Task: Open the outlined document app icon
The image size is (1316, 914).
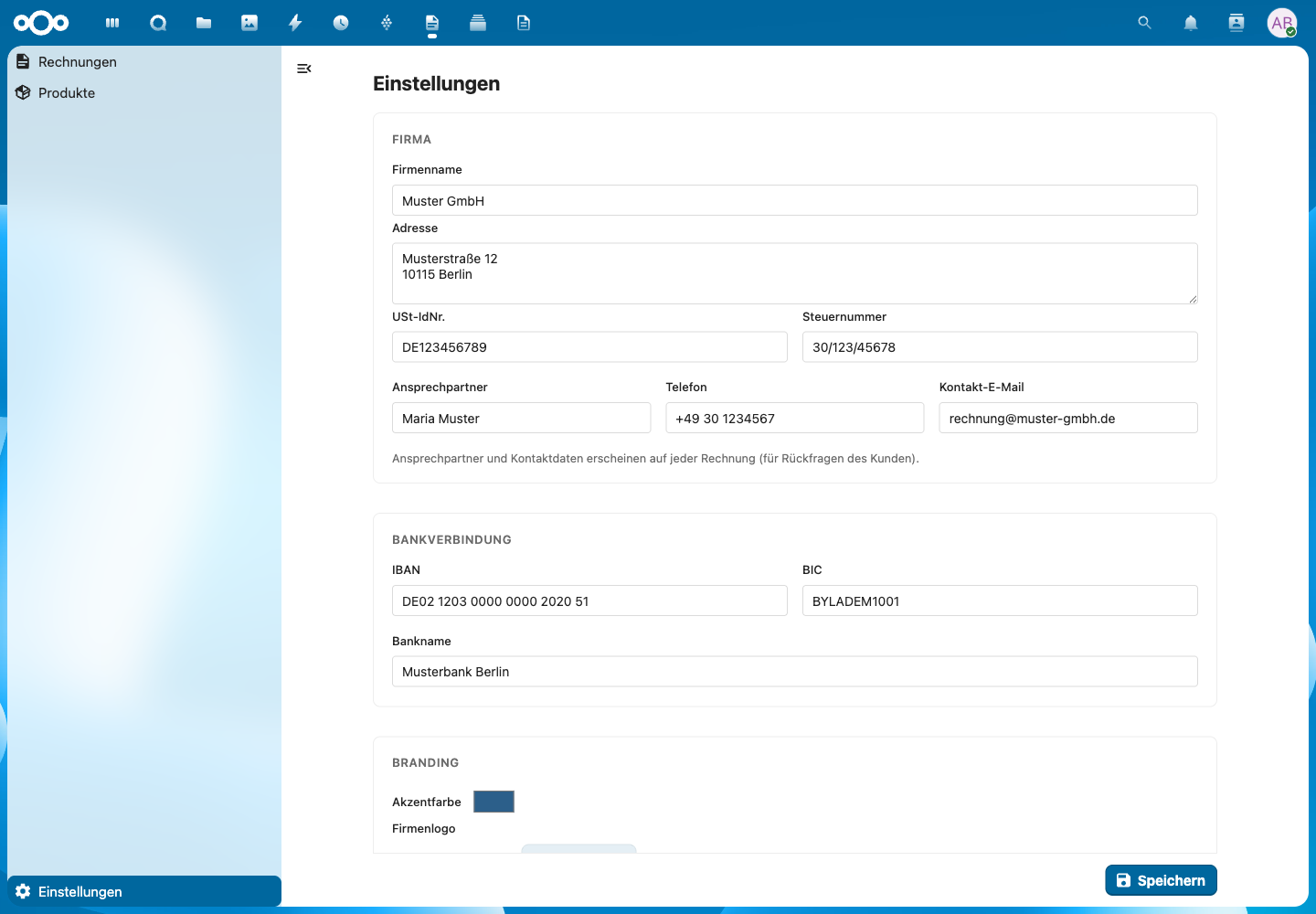Action: pos(524,23)
